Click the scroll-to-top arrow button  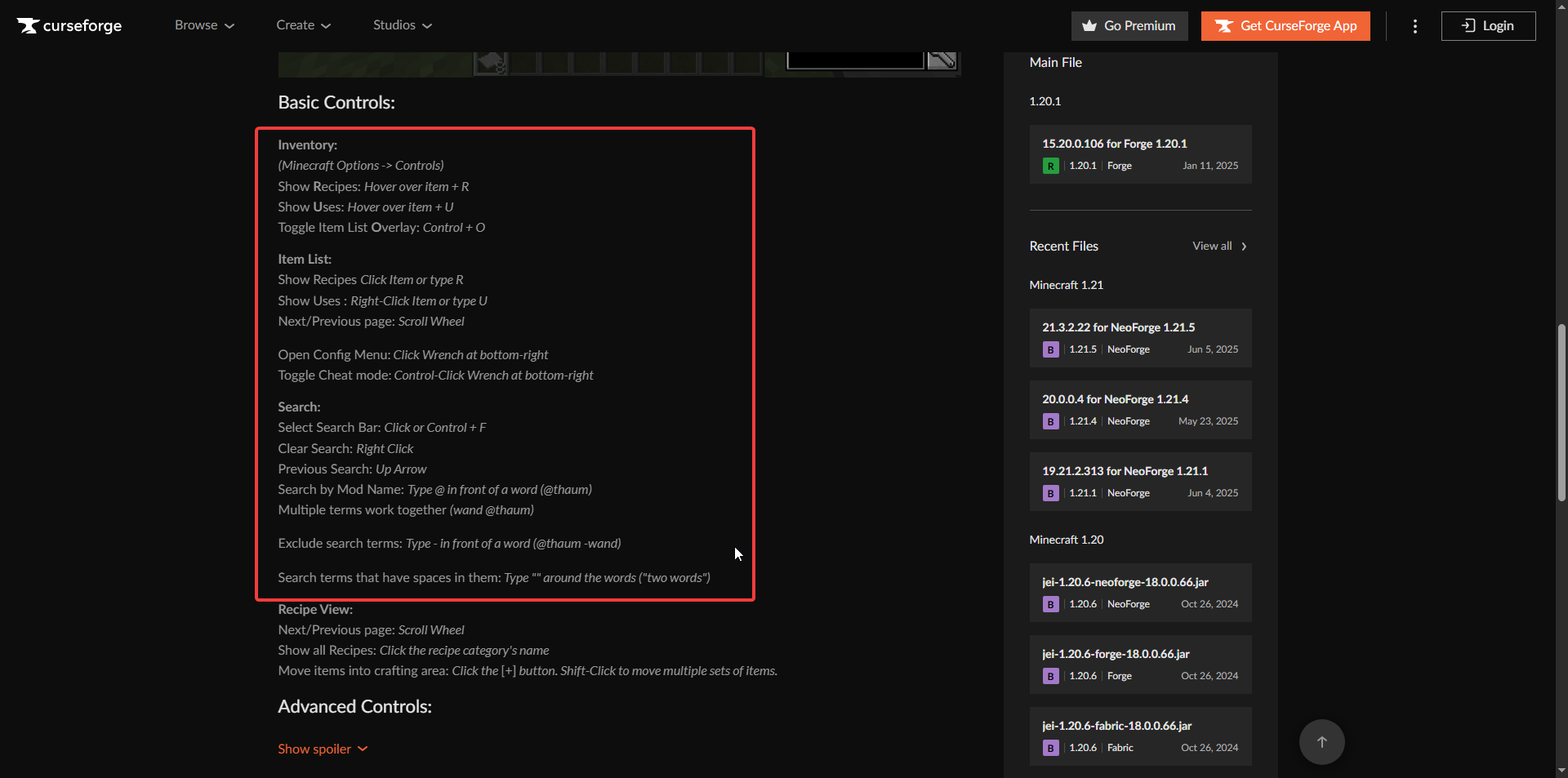[1321, 742]
